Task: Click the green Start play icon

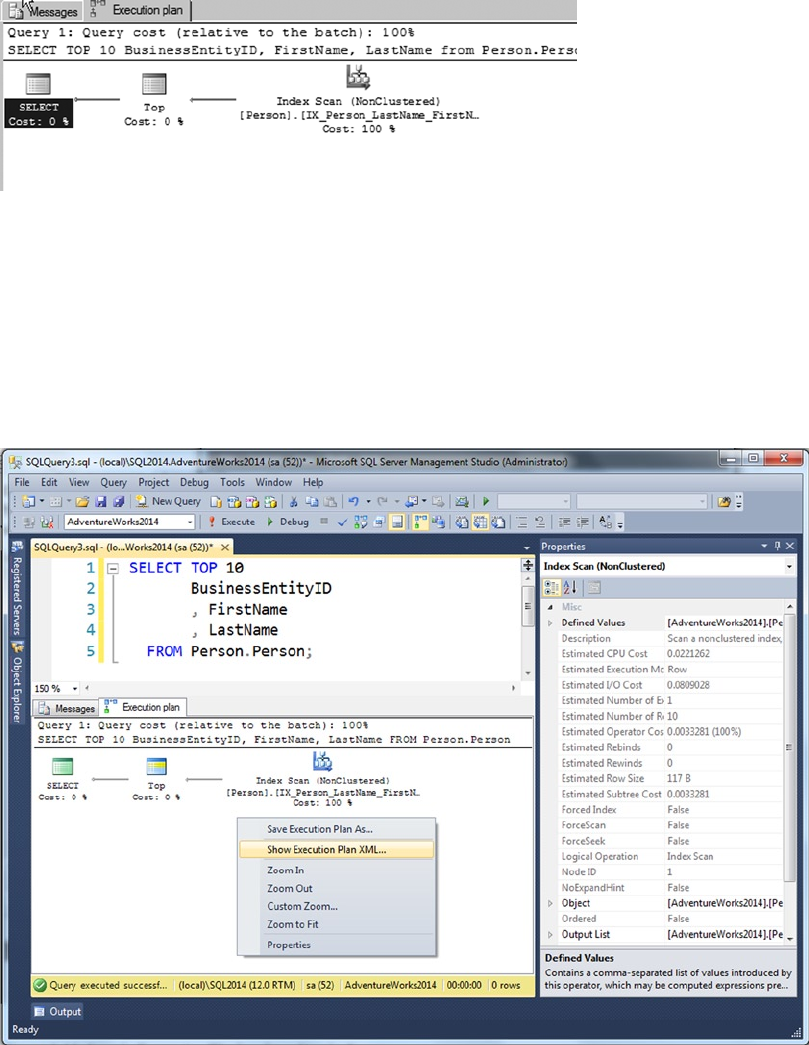Action: [486, 501]
